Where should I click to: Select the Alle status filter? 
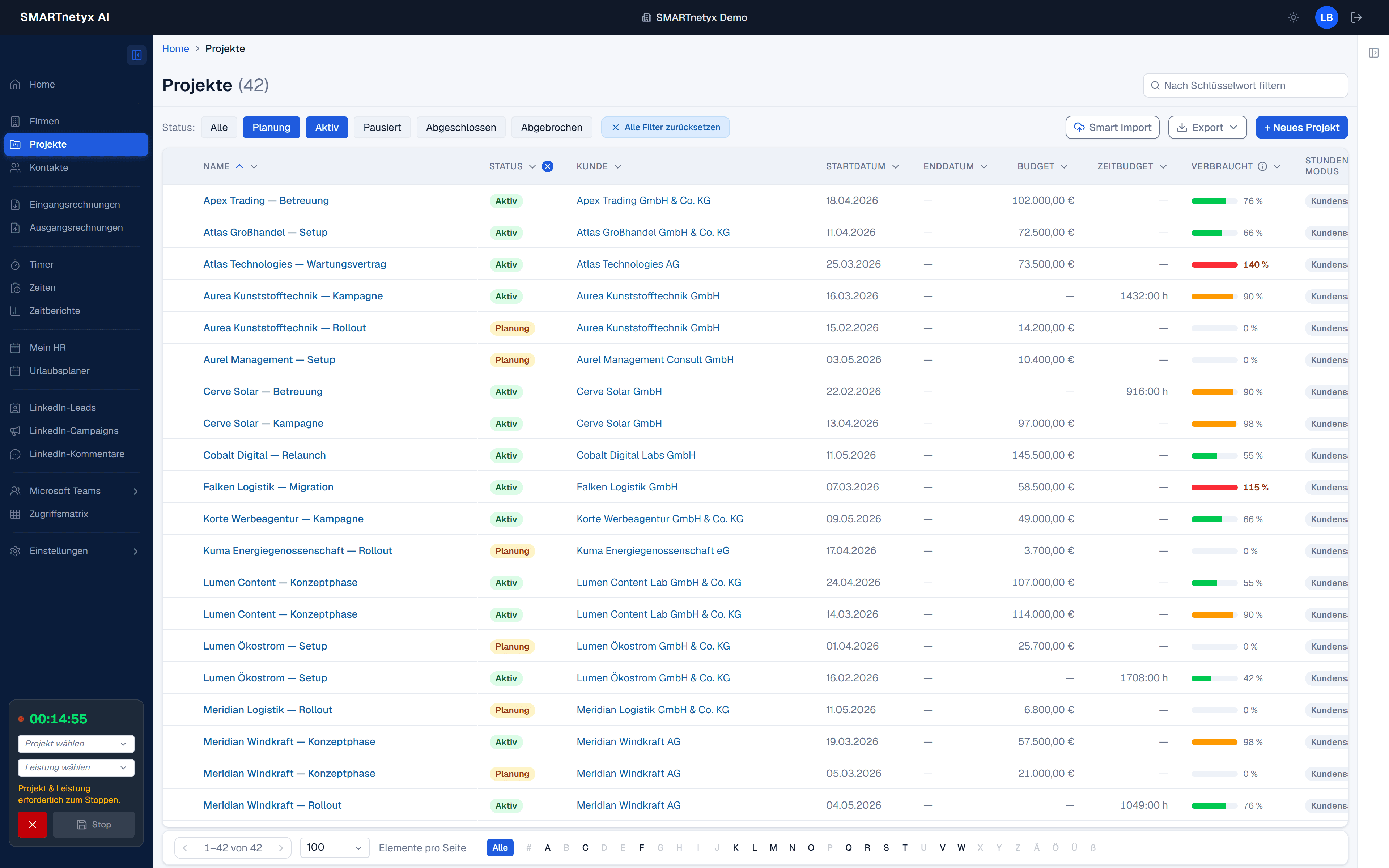coord(219,127)
